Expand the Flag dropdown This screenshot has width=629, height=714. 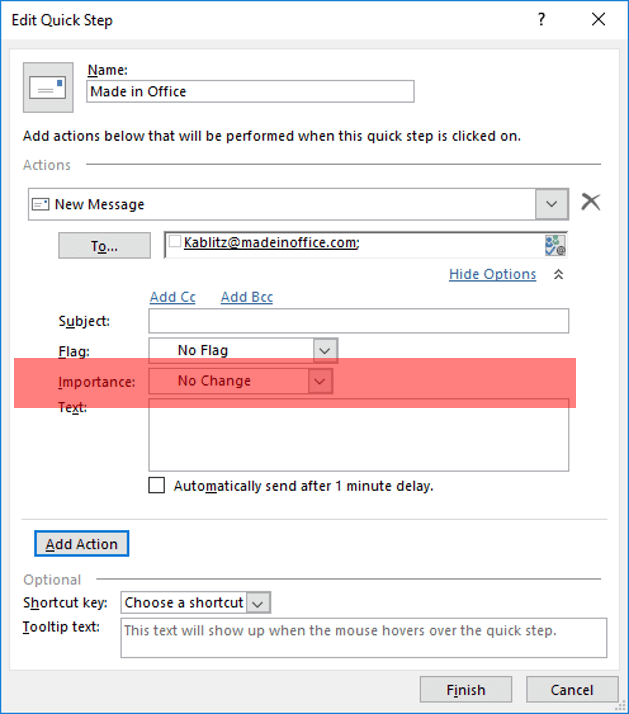click(324, 350)
